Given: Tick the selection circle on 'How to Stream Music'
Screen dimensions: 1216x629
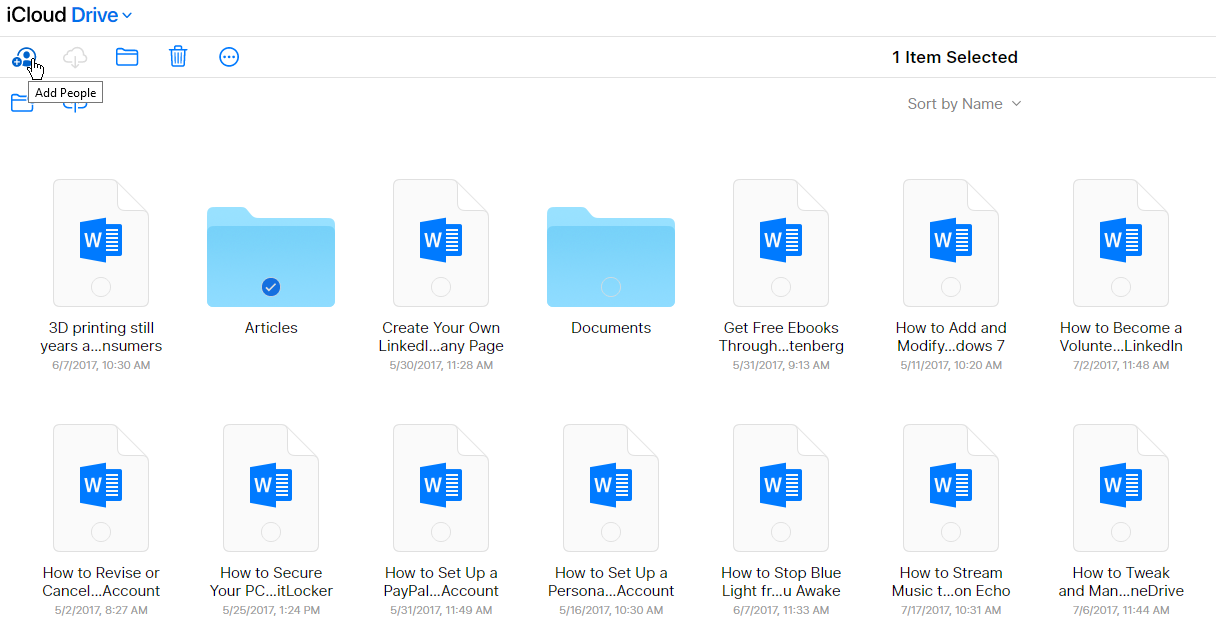Looking at the screenshot, I should (951, 532).
